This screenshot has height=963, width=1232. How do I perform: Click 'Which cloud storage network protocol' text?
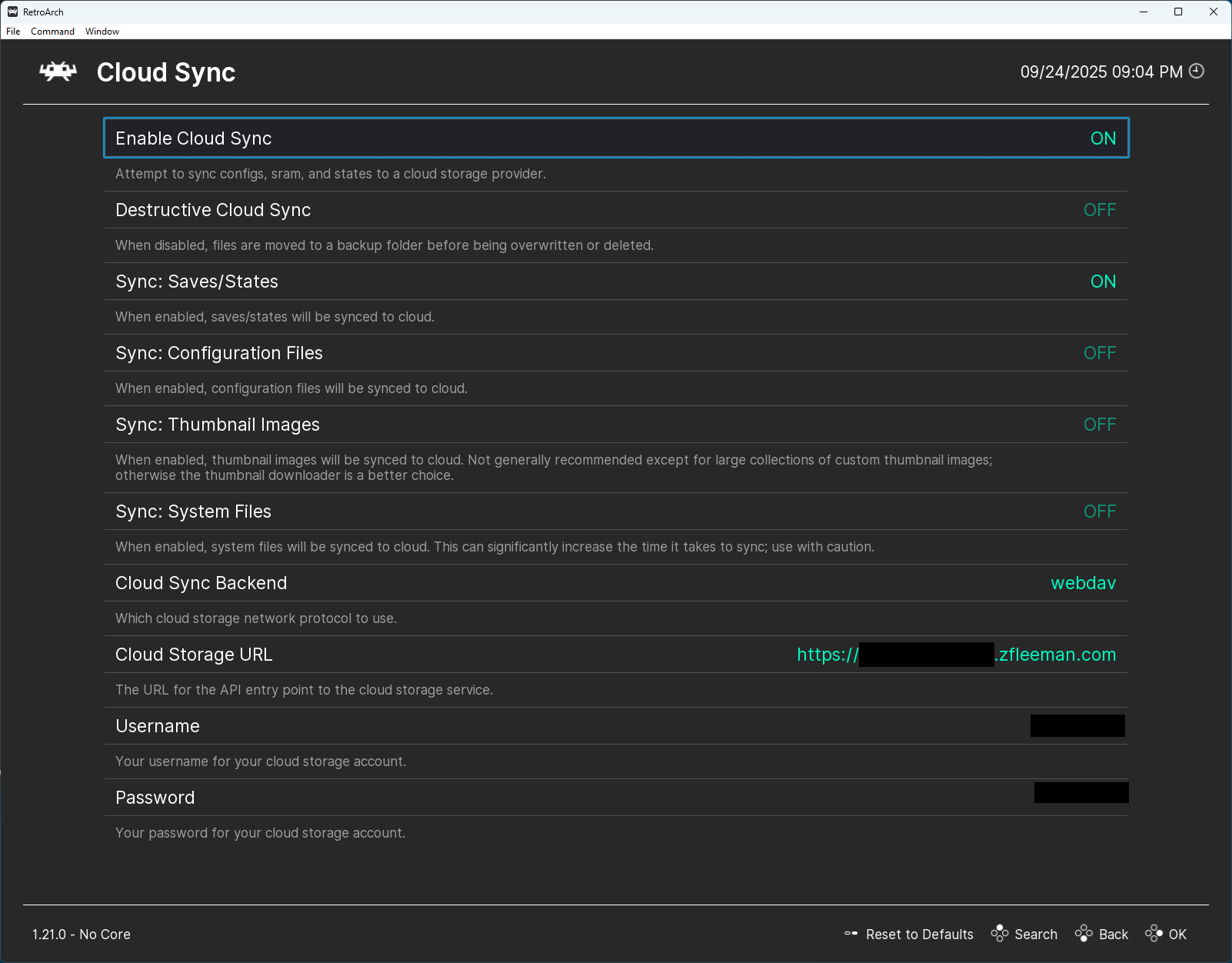(x=256, y=618)
